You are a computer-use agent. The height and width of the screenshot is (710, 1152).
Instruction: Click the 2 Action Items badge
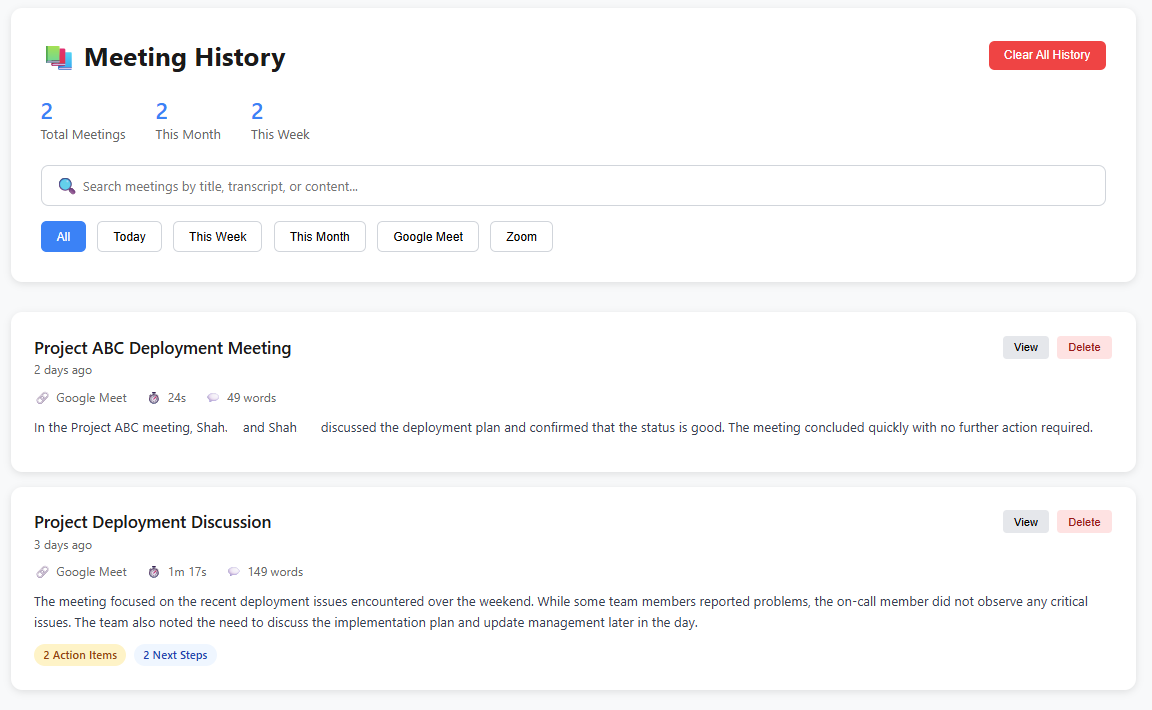pos(80,656)
